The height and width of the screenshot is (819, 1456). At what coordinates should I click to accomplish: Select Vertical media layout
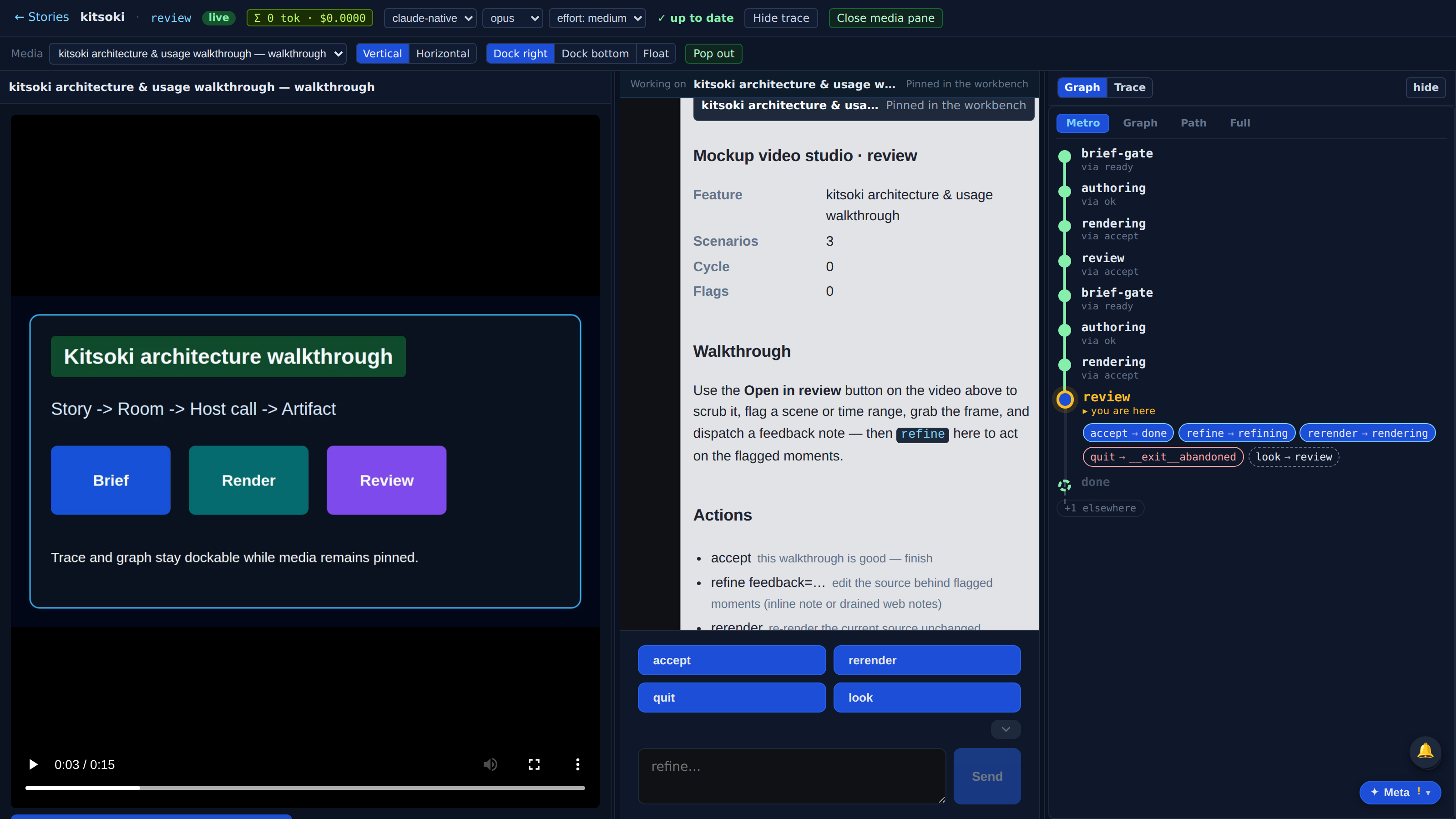pyautogui.click(x=382, y=54)
